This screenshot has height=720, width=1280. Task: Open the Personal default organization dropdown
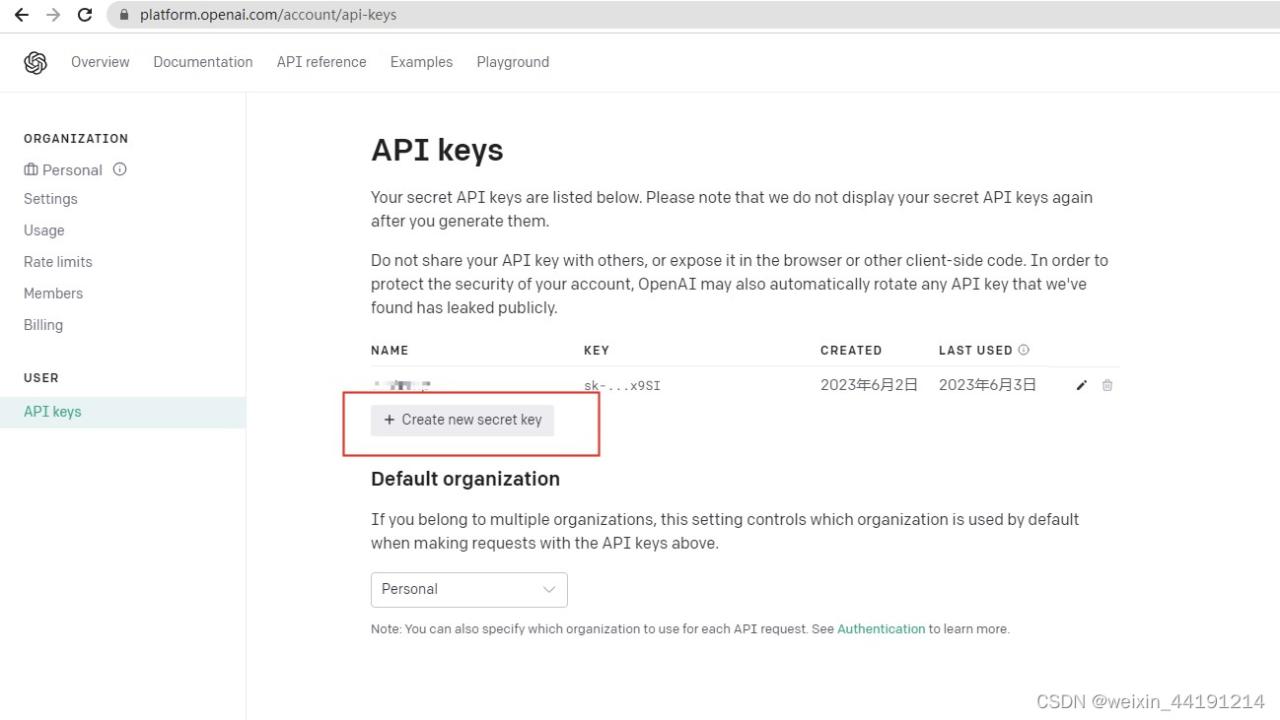pos(469,589)
